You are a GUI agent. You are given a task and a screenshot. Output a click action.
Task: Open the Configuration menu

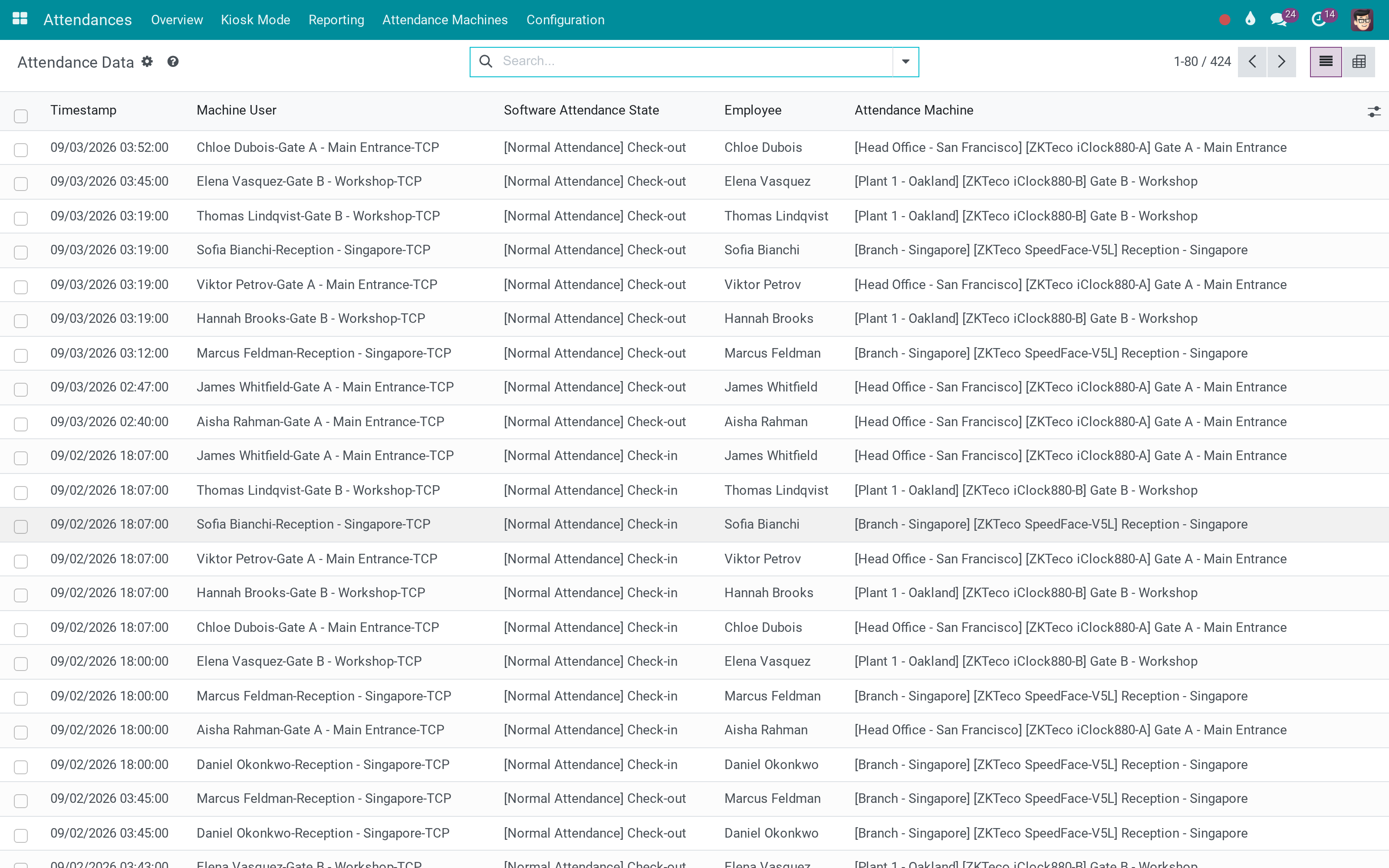coord(565,20)
